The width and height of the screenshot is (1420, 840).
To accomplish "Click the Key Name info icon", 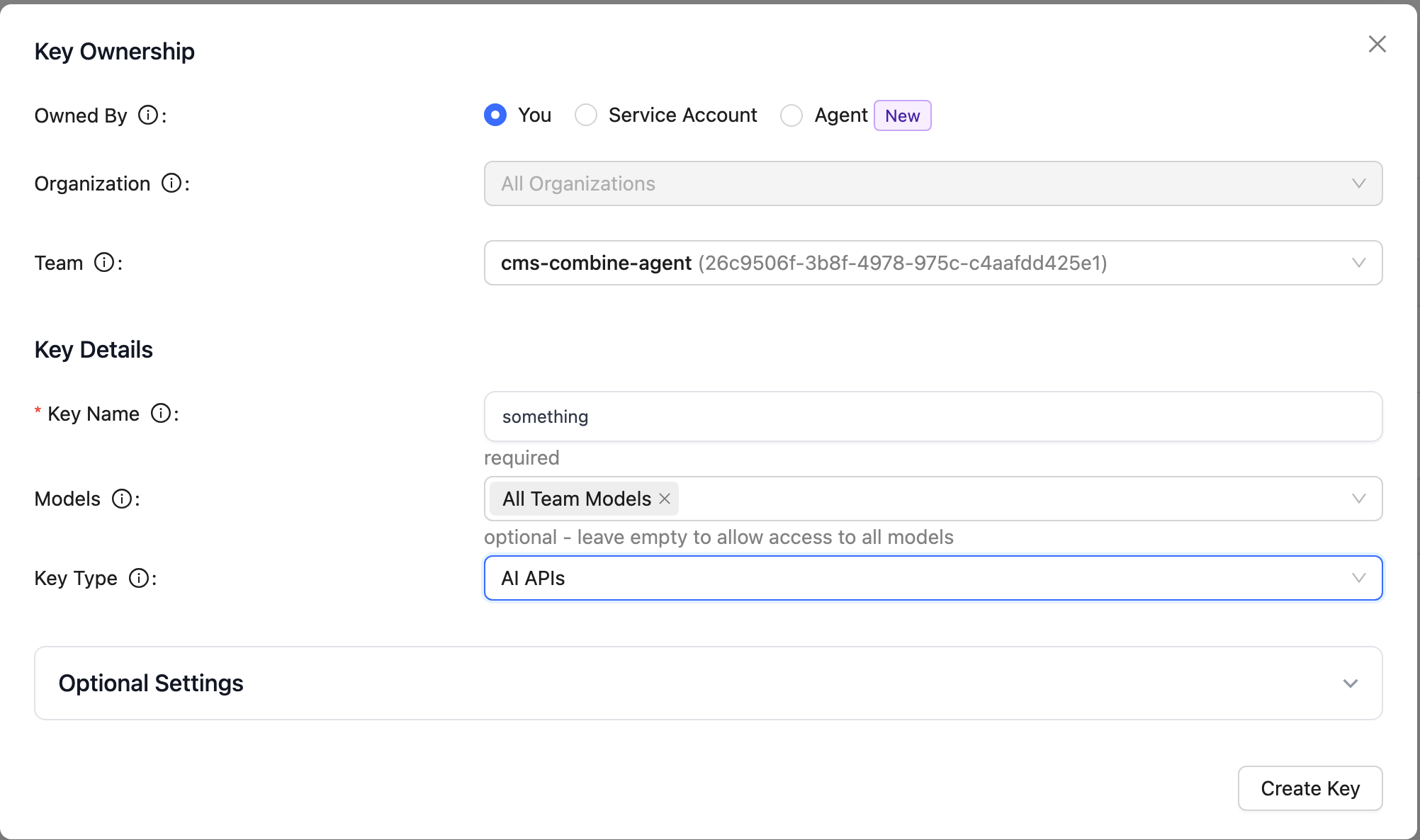I will (x=161, y=413).
